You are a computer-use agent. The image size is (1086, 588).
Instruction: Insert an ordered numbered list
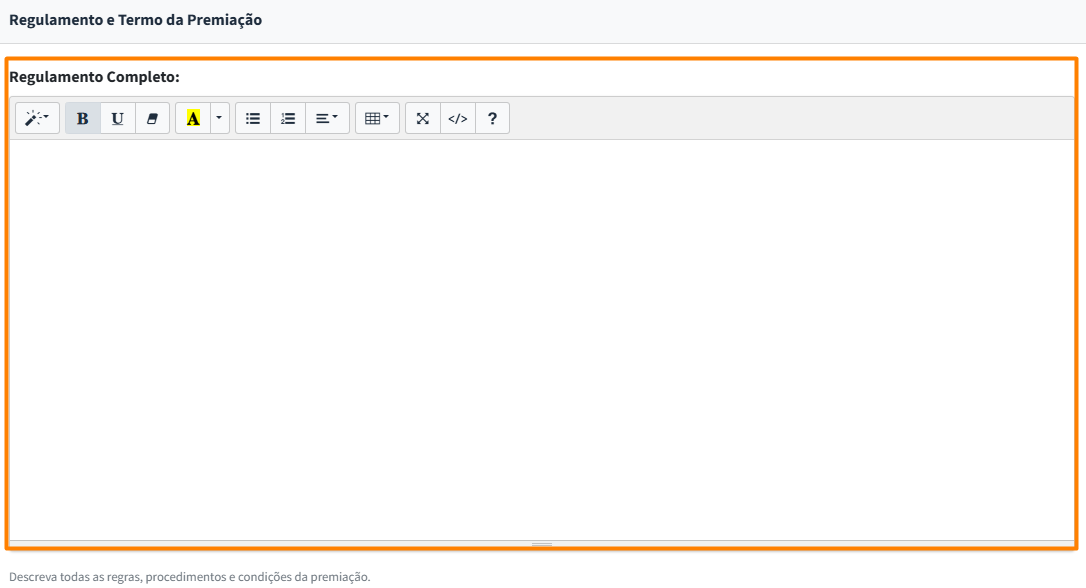288,118
